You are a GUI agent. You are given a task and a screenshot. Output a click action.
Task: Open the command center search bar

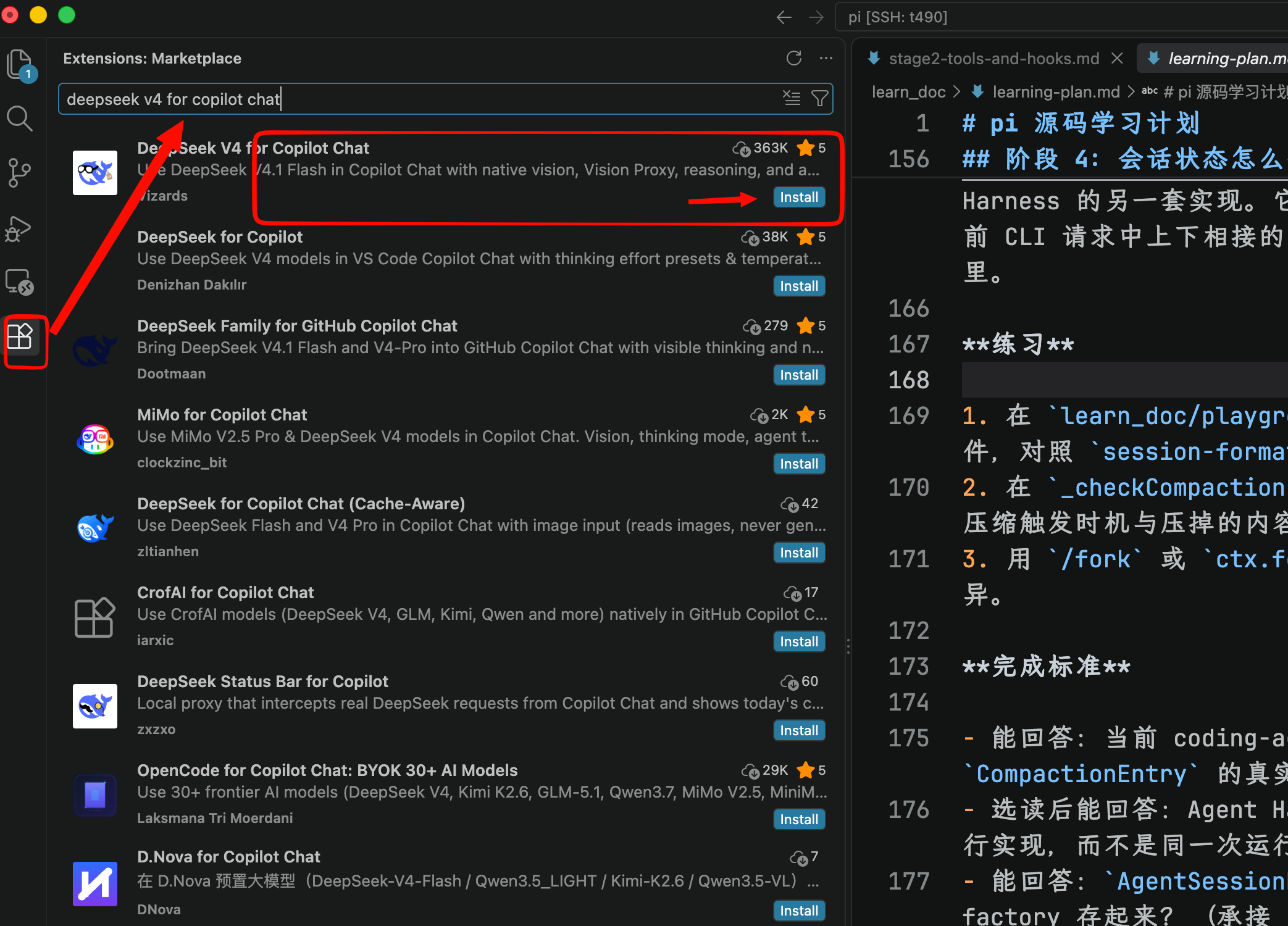click(1062, 17)
